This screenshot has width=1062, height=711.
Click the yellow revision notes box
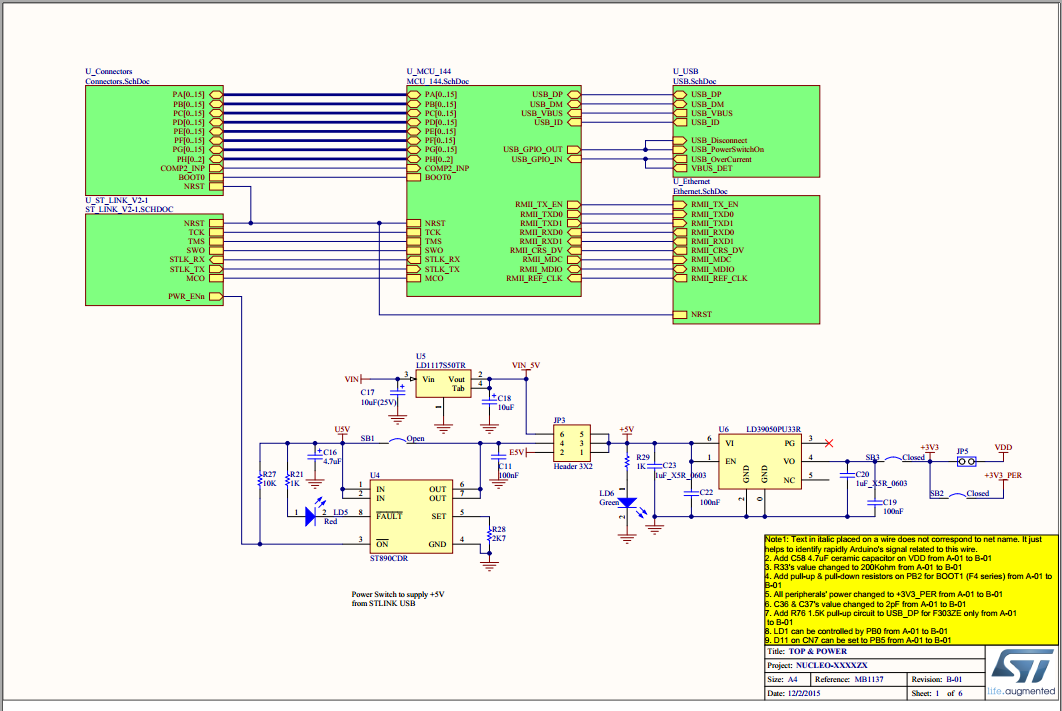coord(910,589)
